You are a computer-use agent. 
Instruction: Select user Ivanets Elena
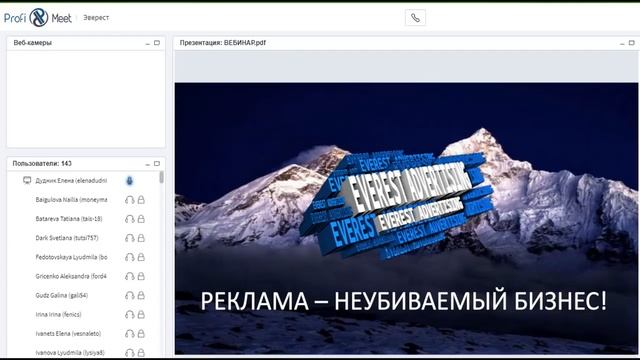click(x=68, y=334)
